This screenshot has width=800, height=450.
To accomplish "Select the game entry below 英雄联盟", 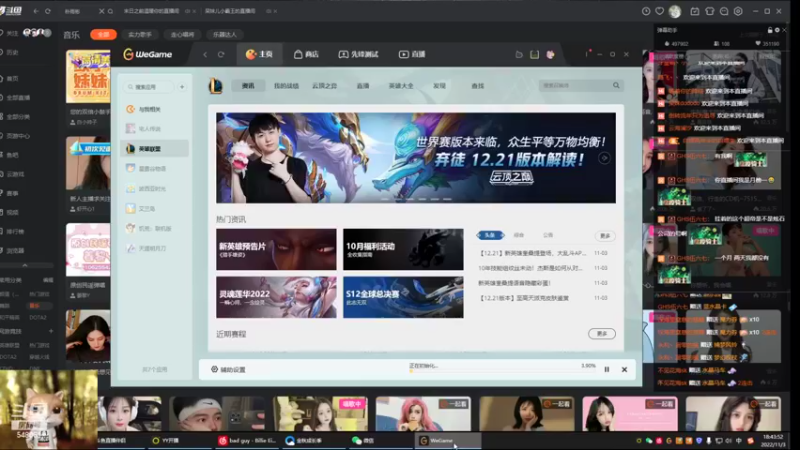I will 155,169.
